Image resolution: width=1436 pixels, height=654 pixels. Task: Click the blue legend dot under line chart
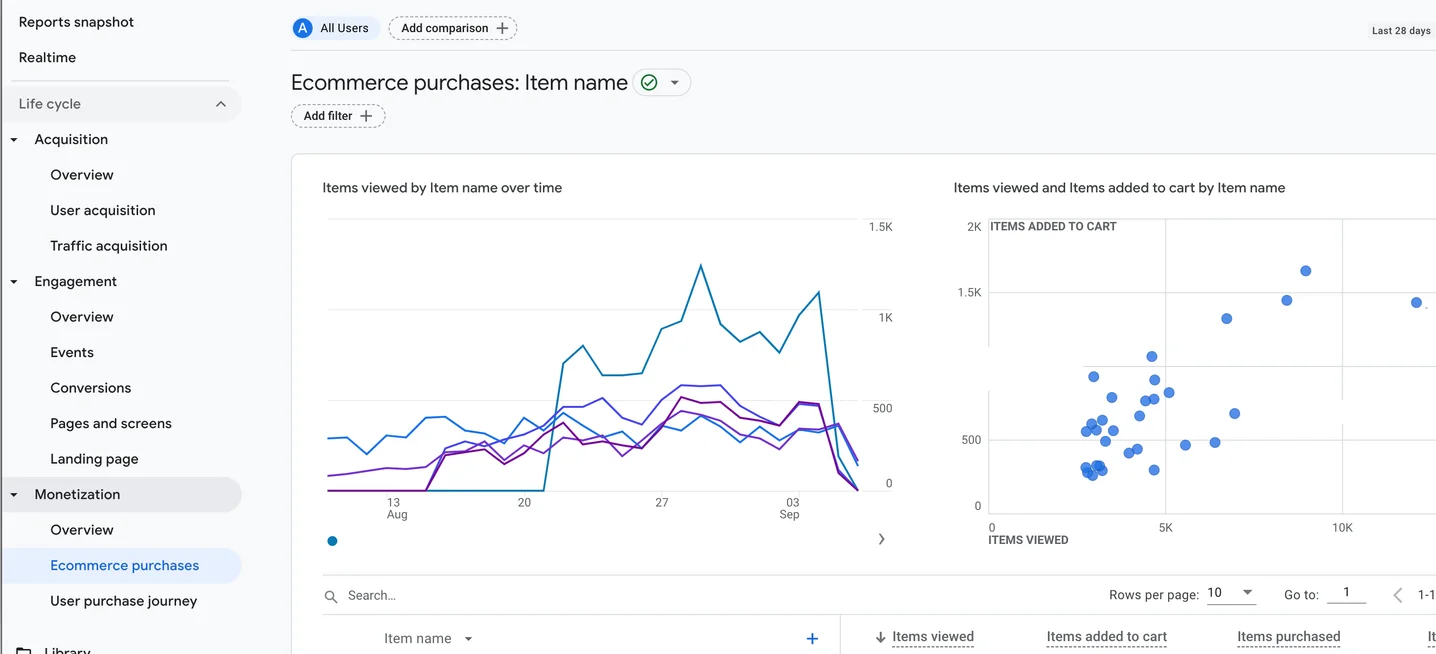click(x=332, y=541)
